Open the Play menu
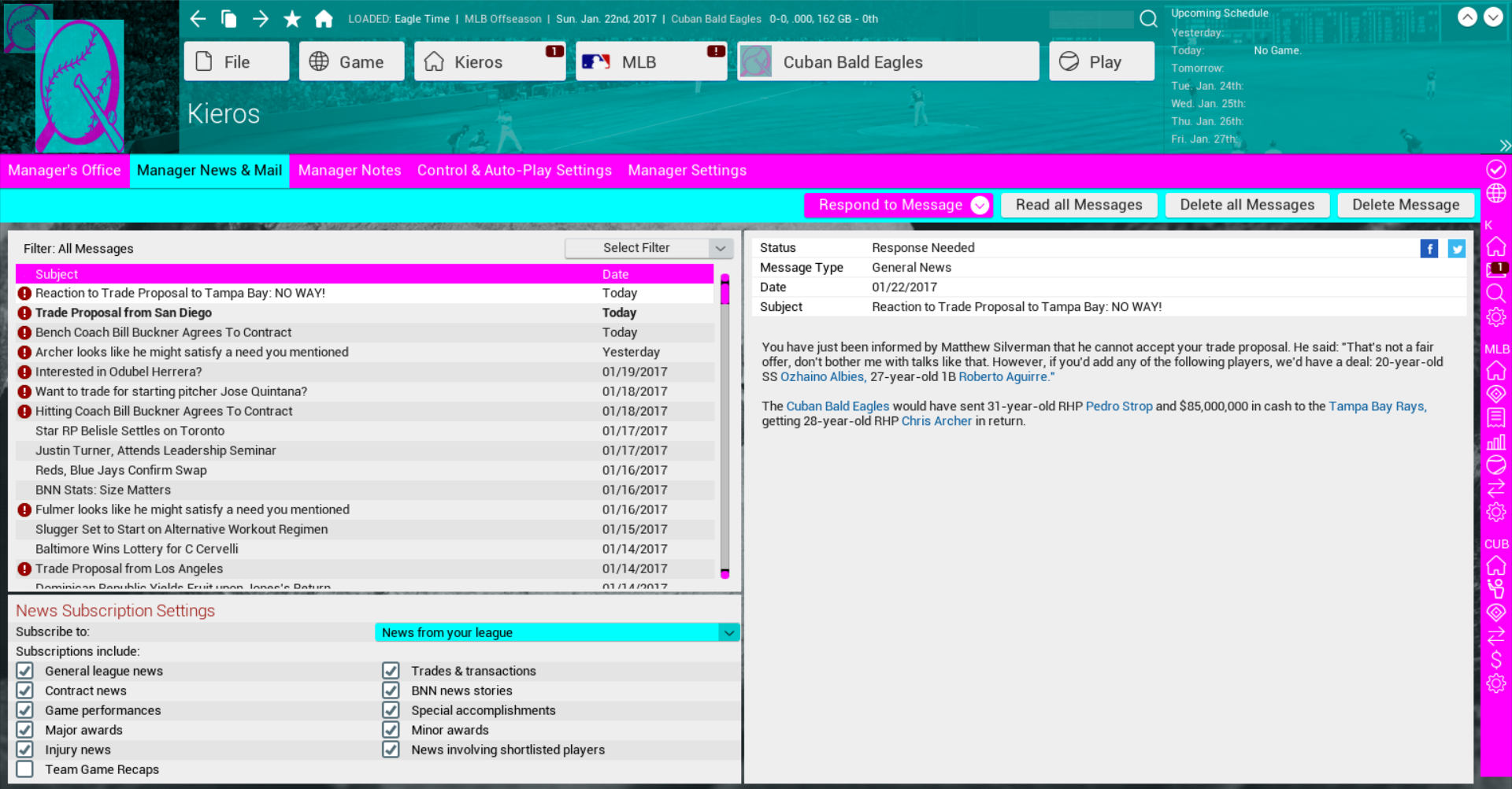 point(1102,61)
